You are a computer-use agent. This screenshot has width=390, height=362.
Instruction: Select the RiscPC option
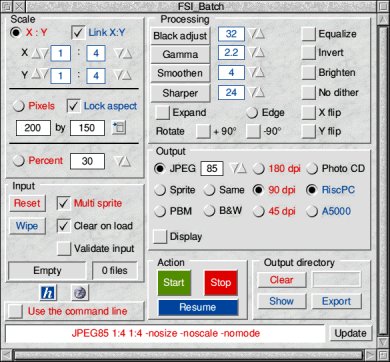pyautogui.click(x=312, y=190)
